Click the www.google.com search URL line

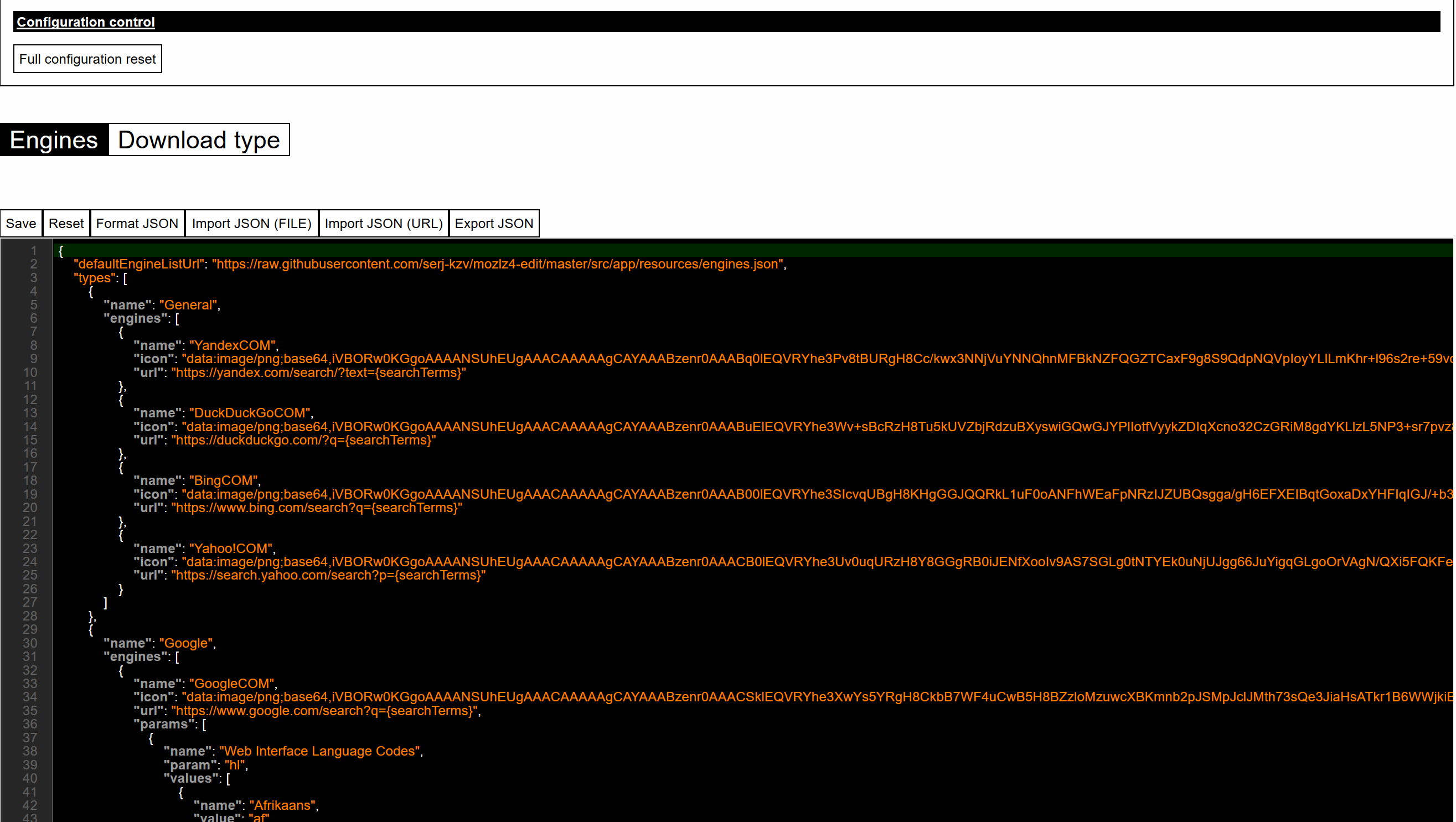(x=307, y=711)
